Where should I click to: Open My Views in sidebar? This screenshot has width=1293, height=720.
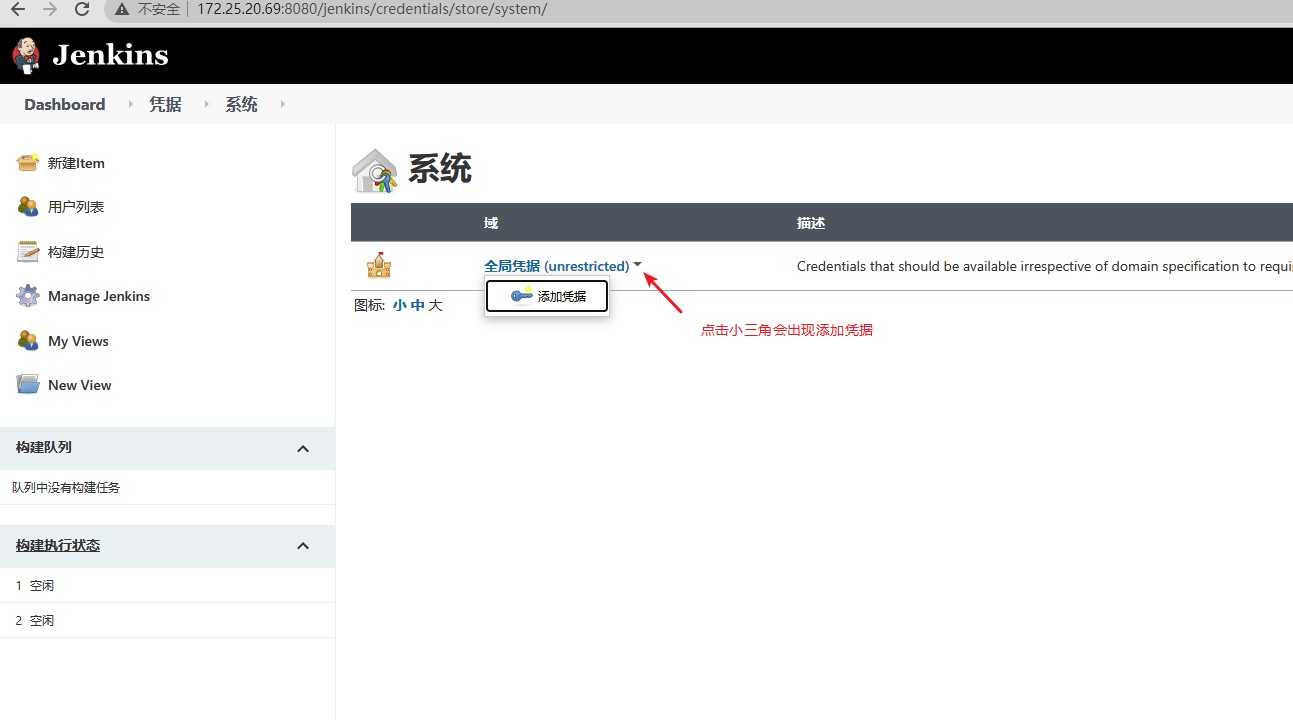tap(78, 341)
